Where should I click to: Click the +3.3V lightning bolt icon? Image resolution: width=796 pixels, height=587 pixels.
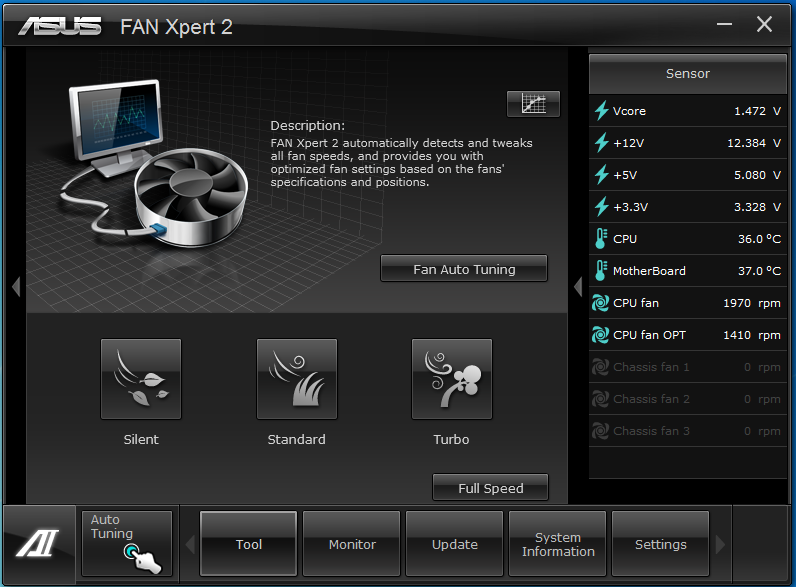coord(602,207)
